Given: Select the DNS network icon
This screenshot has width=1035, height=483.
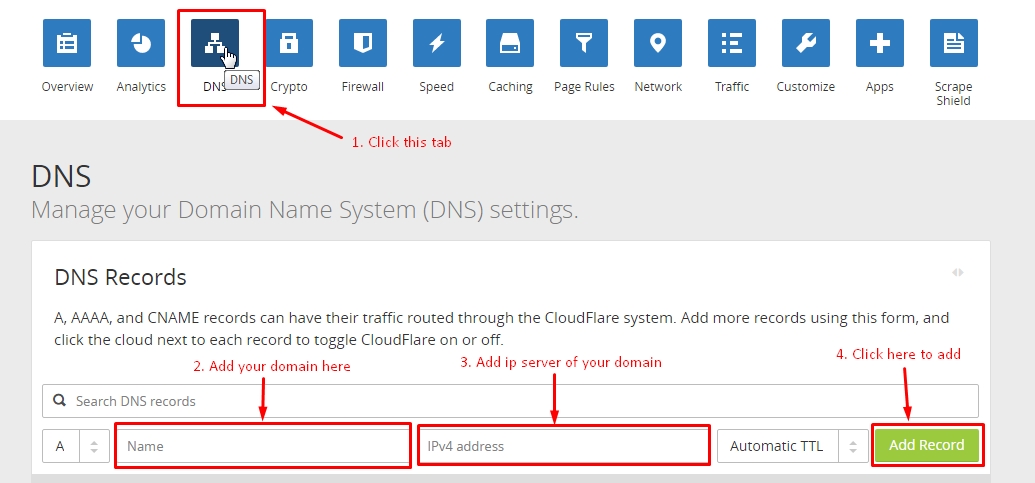Looking at the screenshot, I should point(215,43).
